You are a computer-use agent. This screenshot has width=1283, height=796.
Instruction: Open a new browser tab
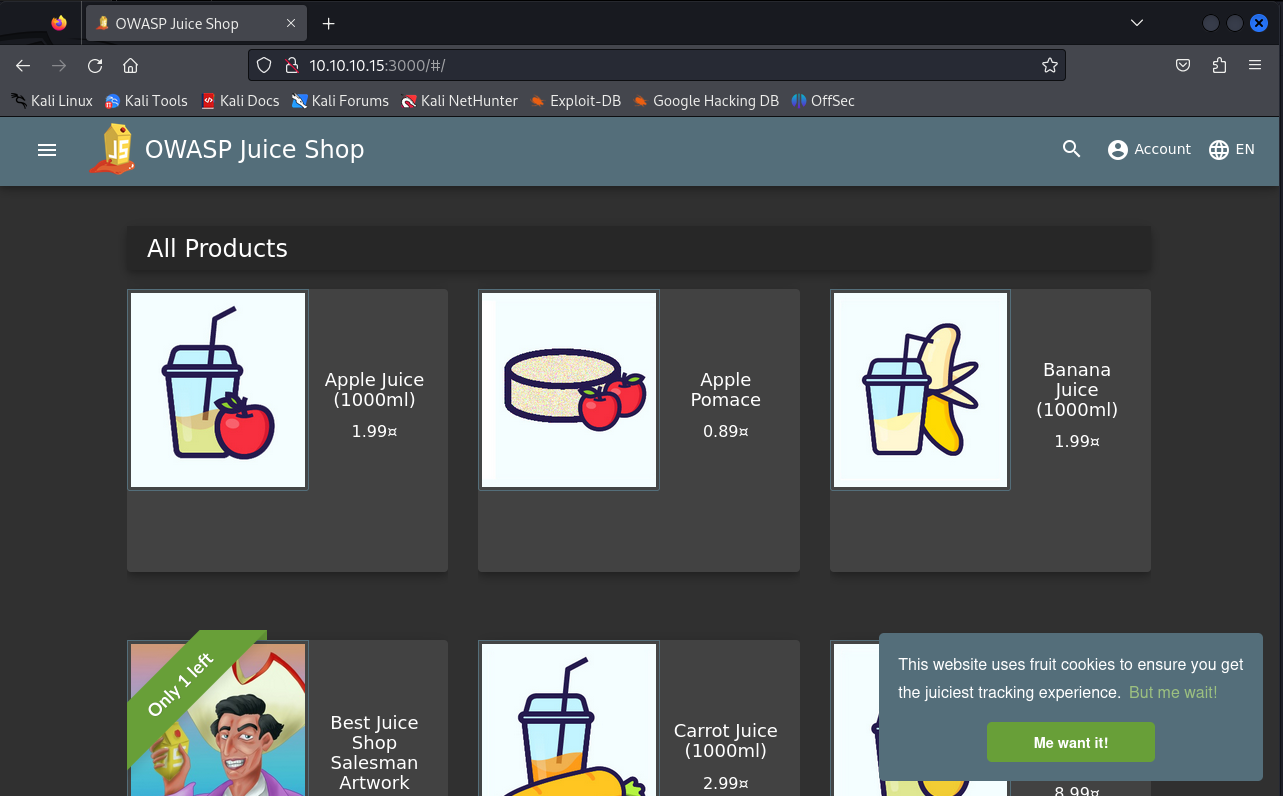point(328,23)
